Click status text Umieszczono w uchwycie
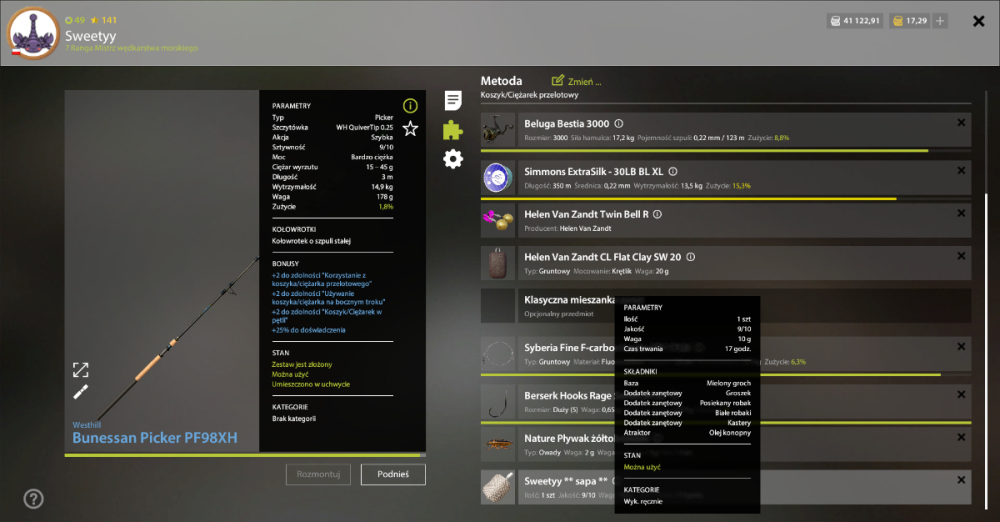The image size is (1000, 522). [311, 385]
